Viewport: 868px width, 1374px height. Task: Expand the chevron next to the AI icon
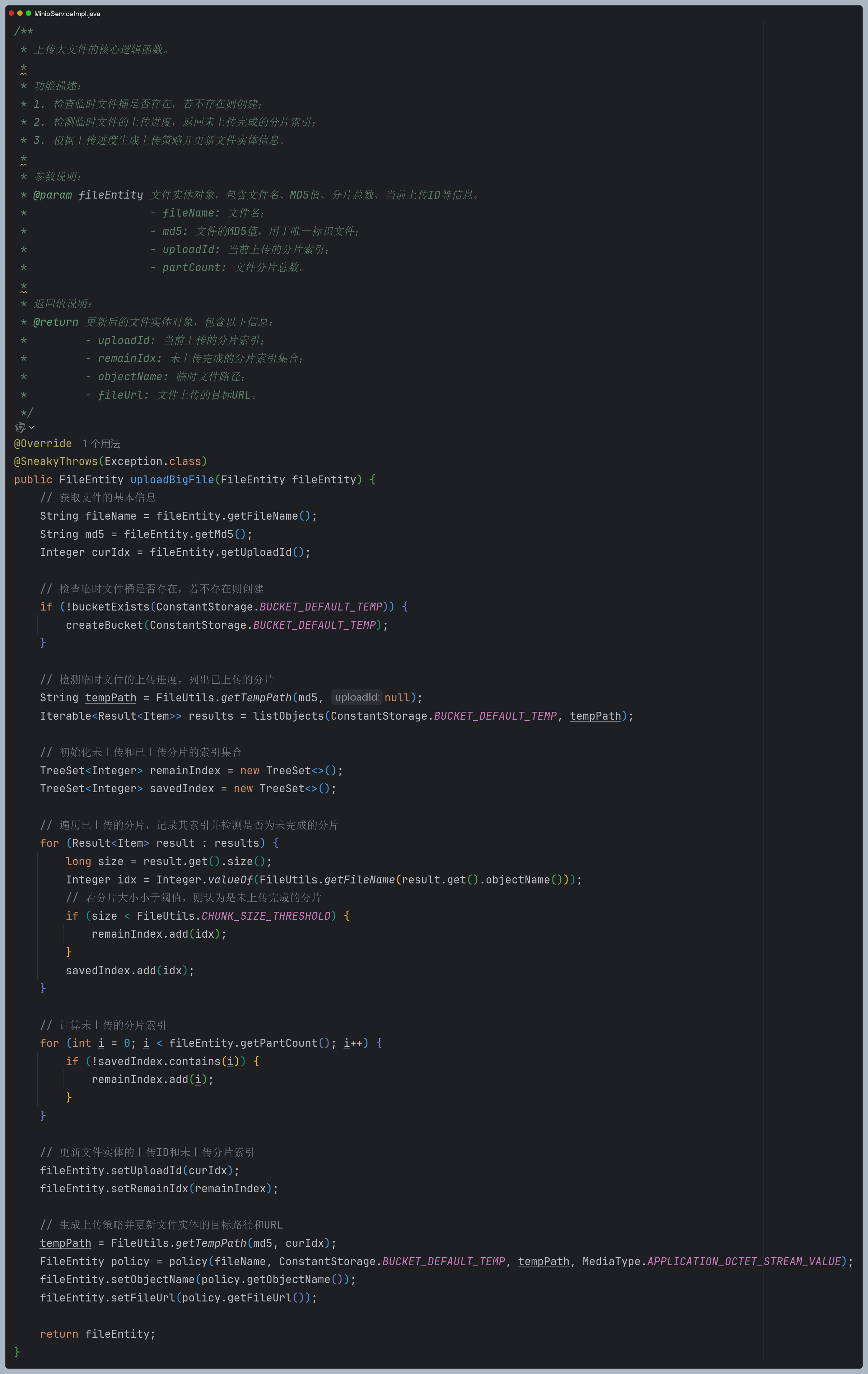click(31, 427)
